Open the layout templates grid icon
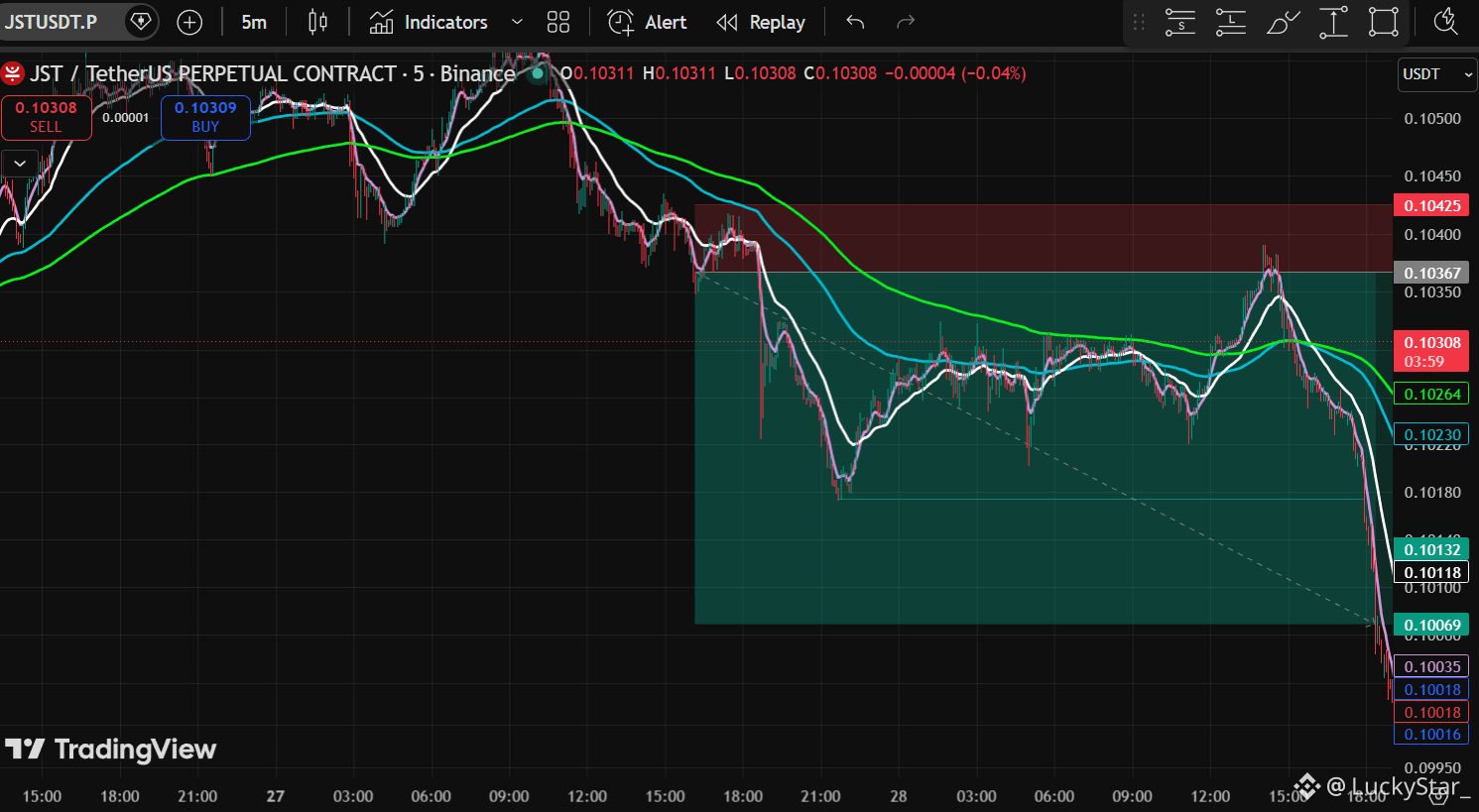Viewport: 1479px width, 812px height. coord(558,22)
